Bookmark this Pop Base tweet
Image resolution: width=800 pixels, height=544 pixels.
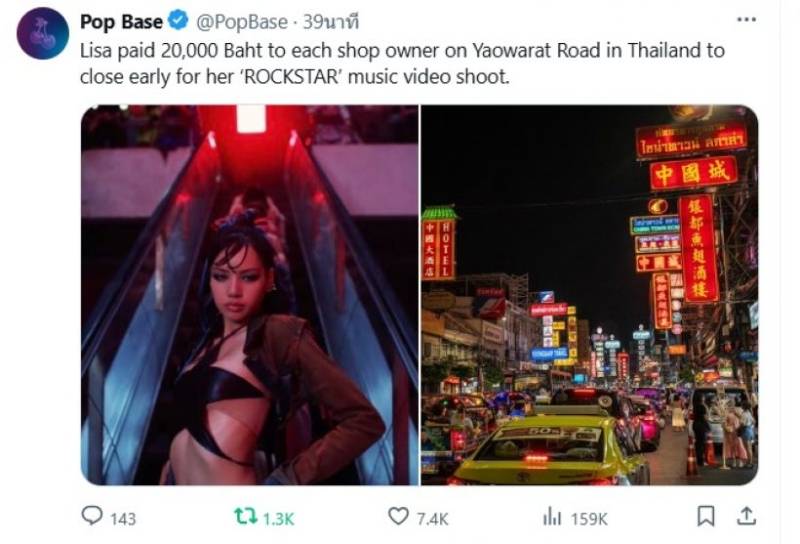pos(706,516)
